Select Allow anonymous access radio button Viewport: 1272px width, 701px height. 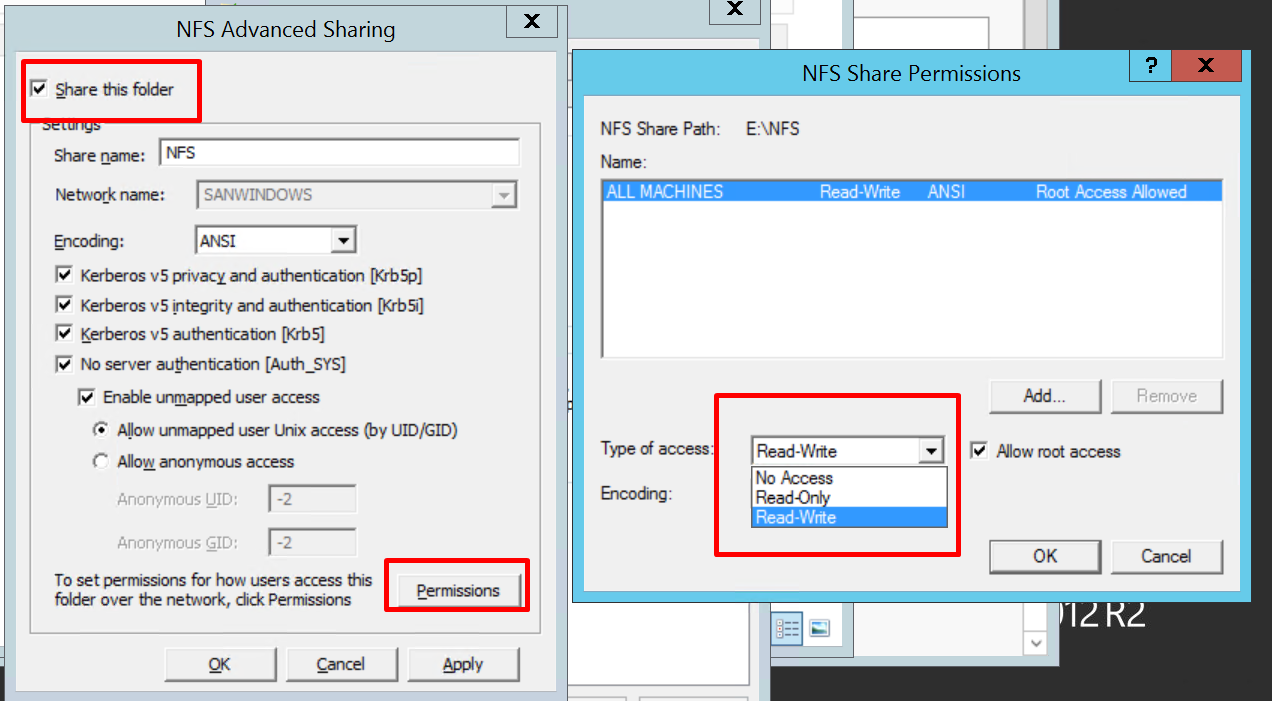tap(100, 462)
